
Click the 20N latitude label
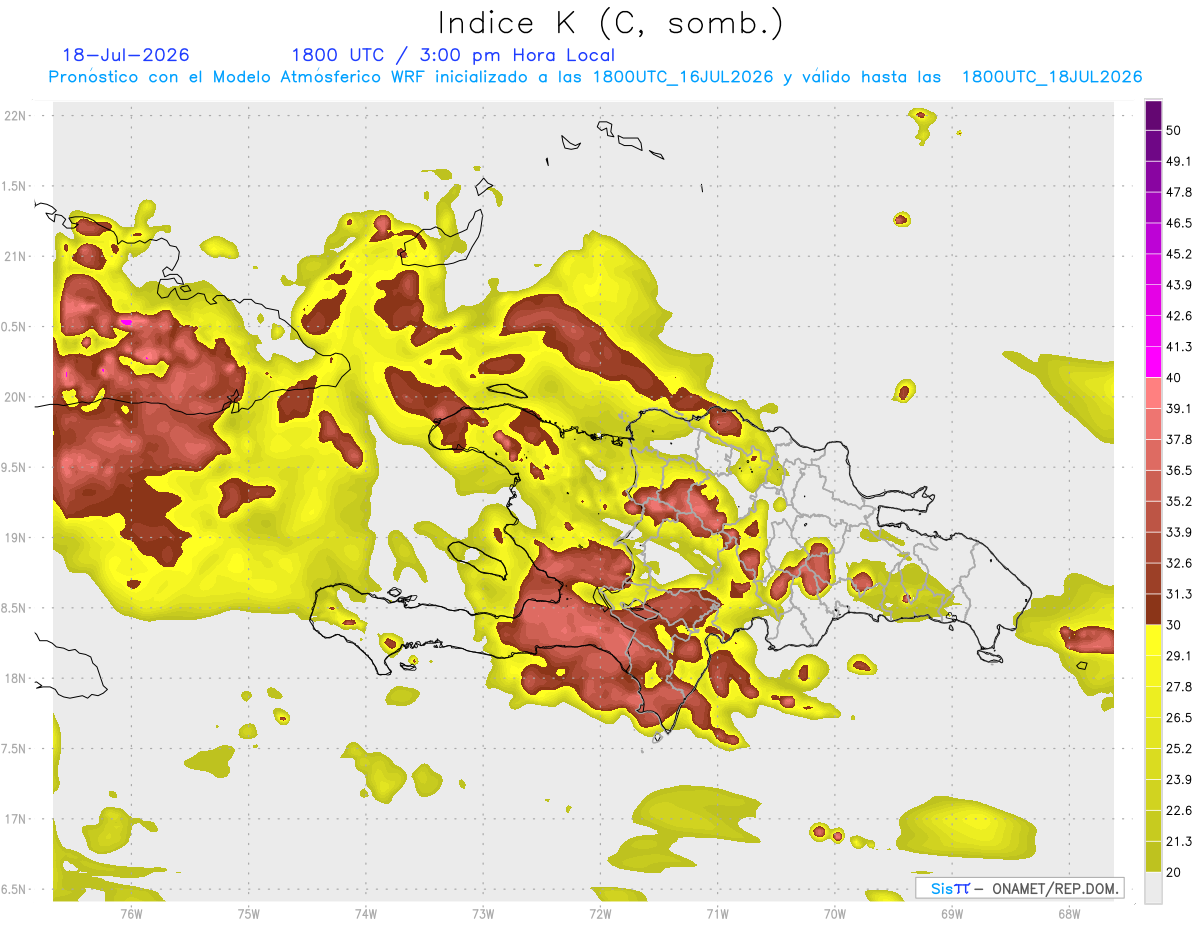click(x=16, y=397)
